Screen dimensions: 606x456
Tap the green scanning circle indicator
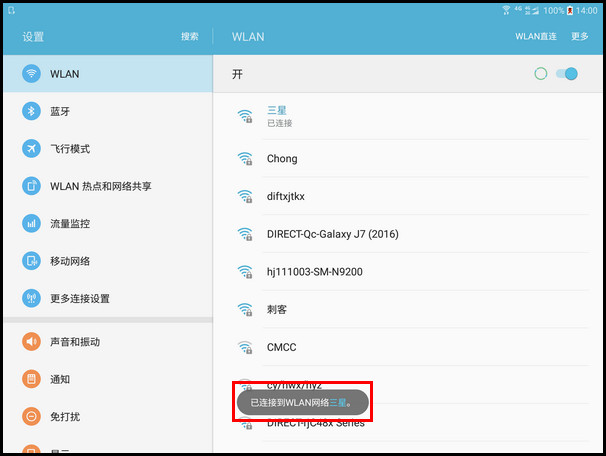541,73
